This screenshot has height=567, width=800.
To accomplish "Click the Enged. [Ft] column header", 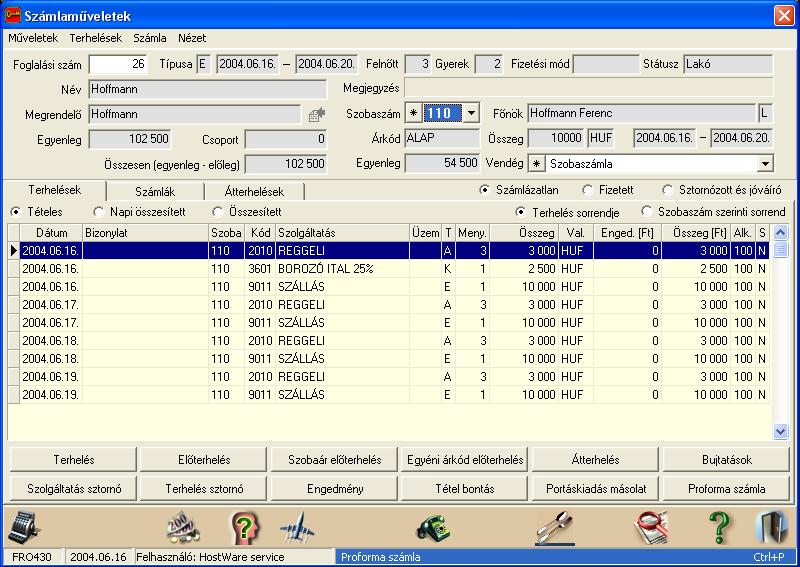I will pos(628,233).
